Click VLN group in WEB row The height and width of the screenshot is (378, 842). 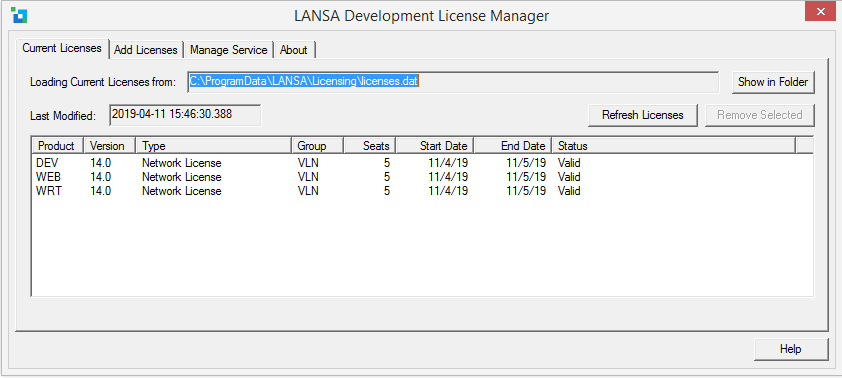point(308,177)
